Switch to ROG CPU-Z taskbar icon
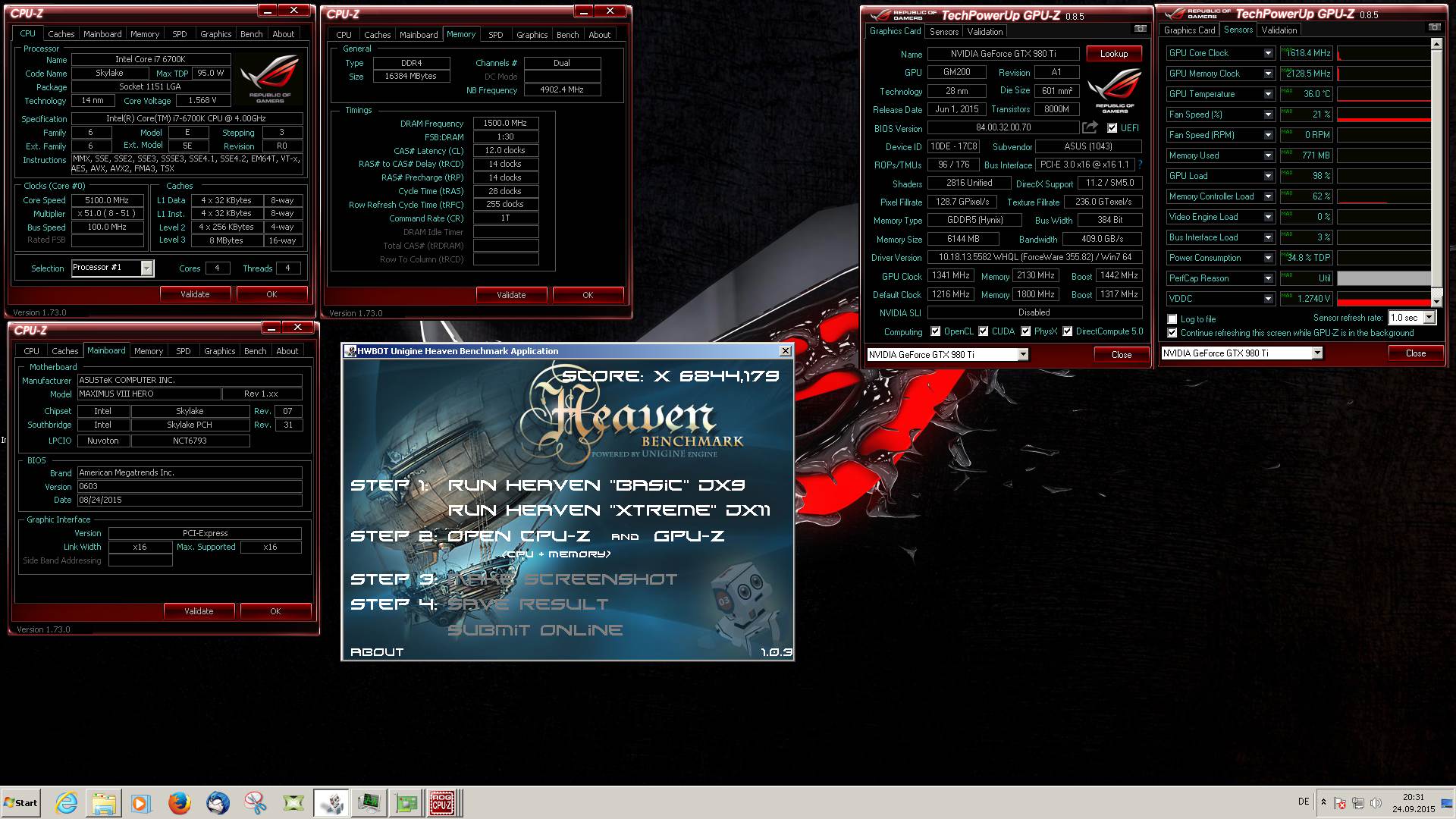This screenshot has width=1456, height=819. pyautogui.click(x=442, y=802)
